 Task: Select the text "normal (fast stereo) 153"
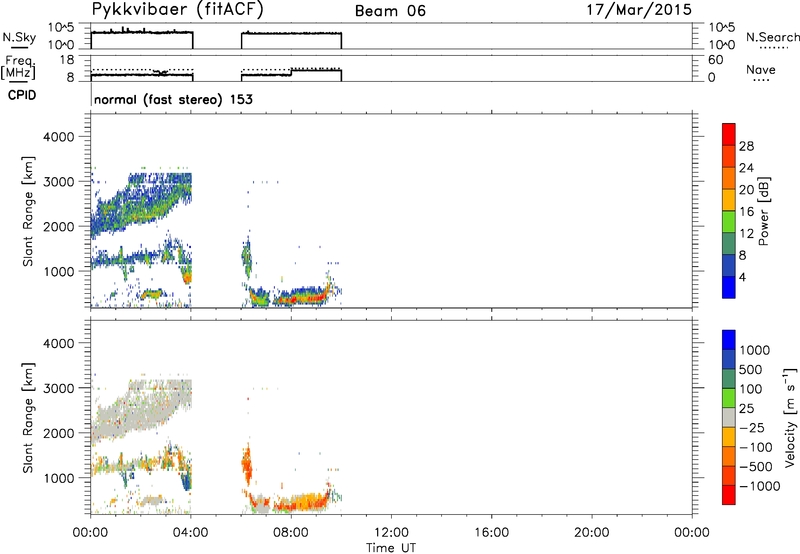coord(173,99)
